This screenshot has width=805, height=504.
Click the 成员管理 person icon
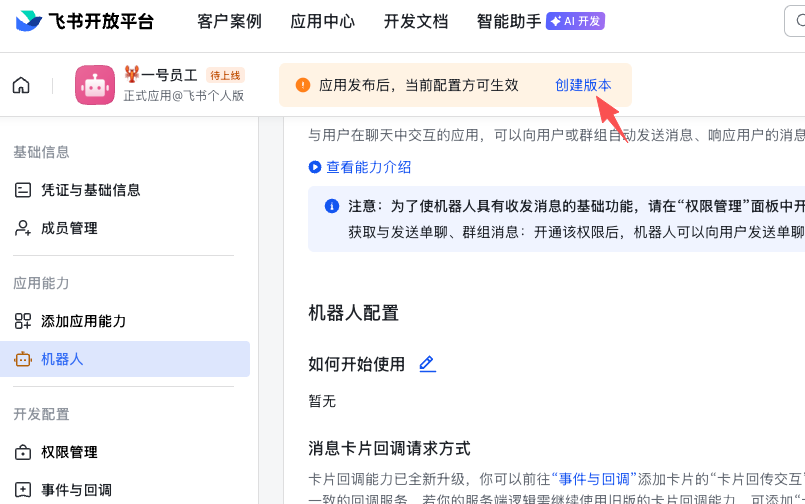(x=23, y=228)
